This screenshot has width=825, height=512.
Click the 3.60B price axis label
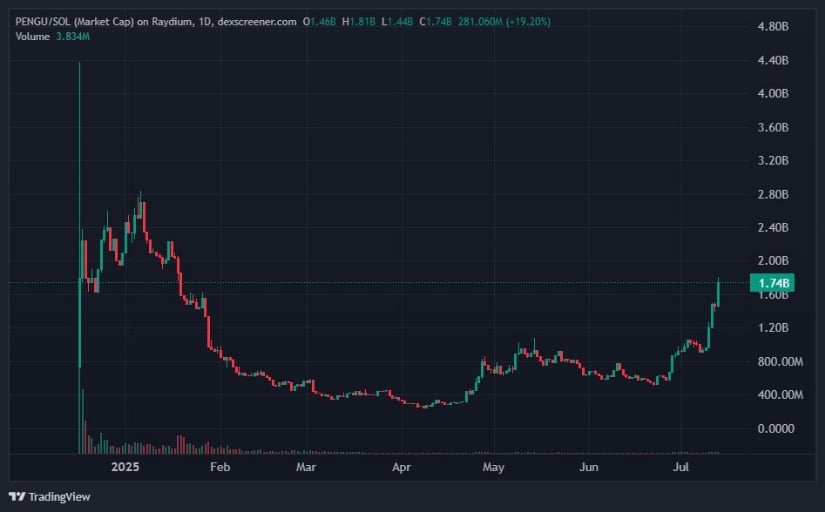[773, 127]
